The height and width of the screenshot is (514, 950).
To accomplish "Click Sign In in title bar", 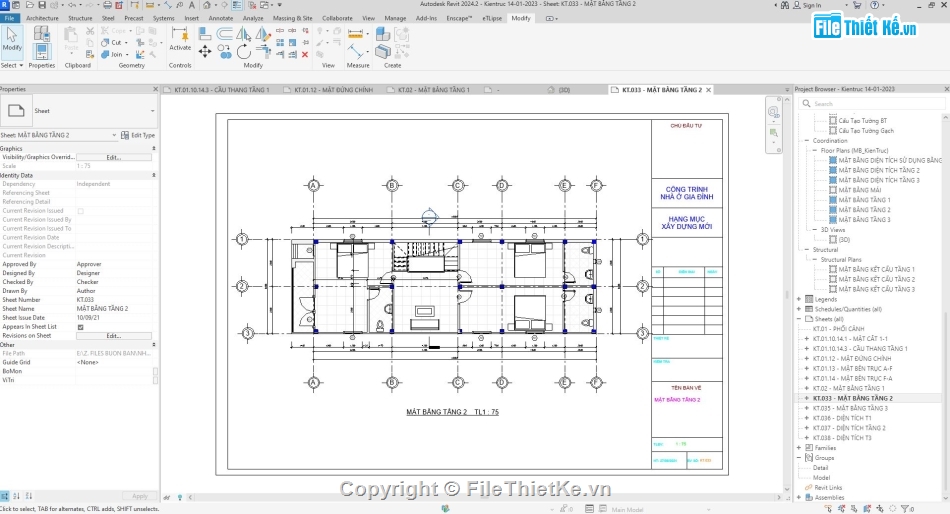I will 811,5.
